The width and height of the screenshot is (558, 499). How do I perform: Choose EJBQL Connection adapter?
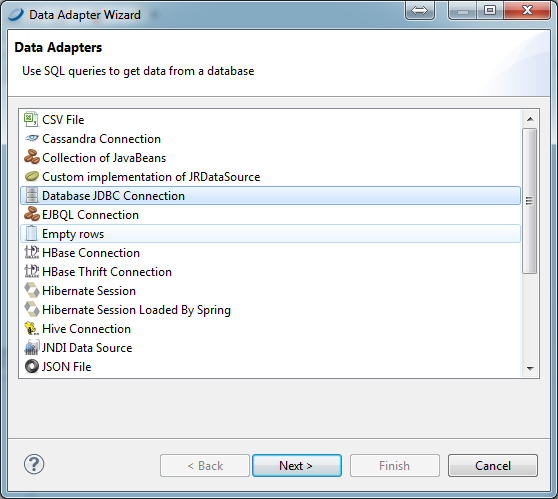pyautogui.click(x=270, y=215)
